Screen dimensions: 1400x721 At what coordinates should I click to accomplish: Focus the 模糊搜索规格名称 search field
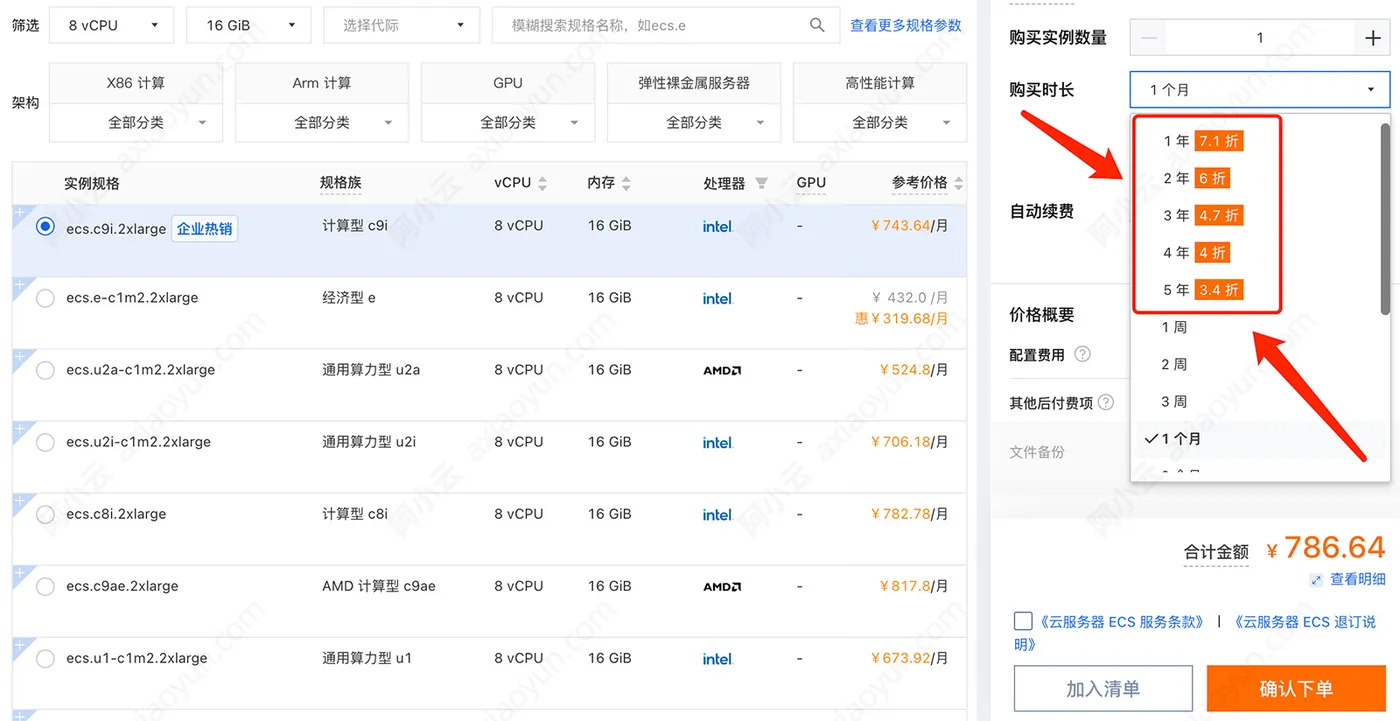[x=666, y=25]
